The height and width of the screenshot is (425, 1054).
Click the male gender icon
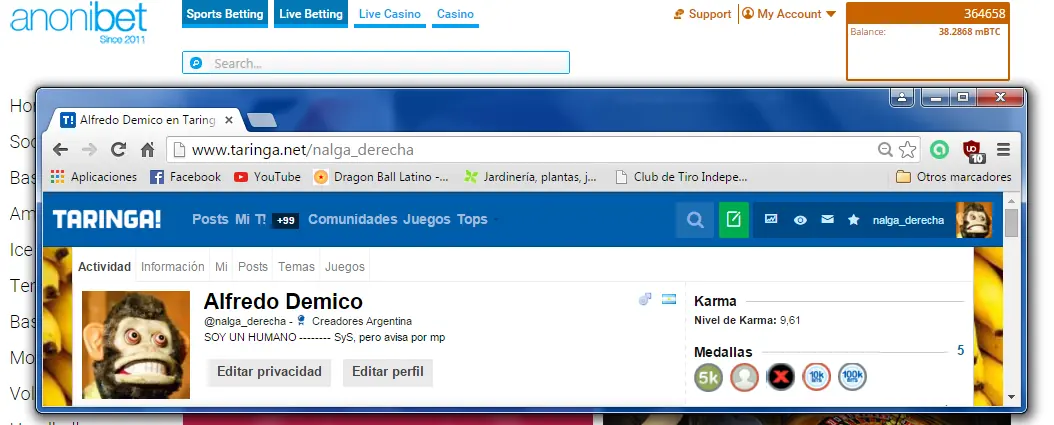(645, 299)
